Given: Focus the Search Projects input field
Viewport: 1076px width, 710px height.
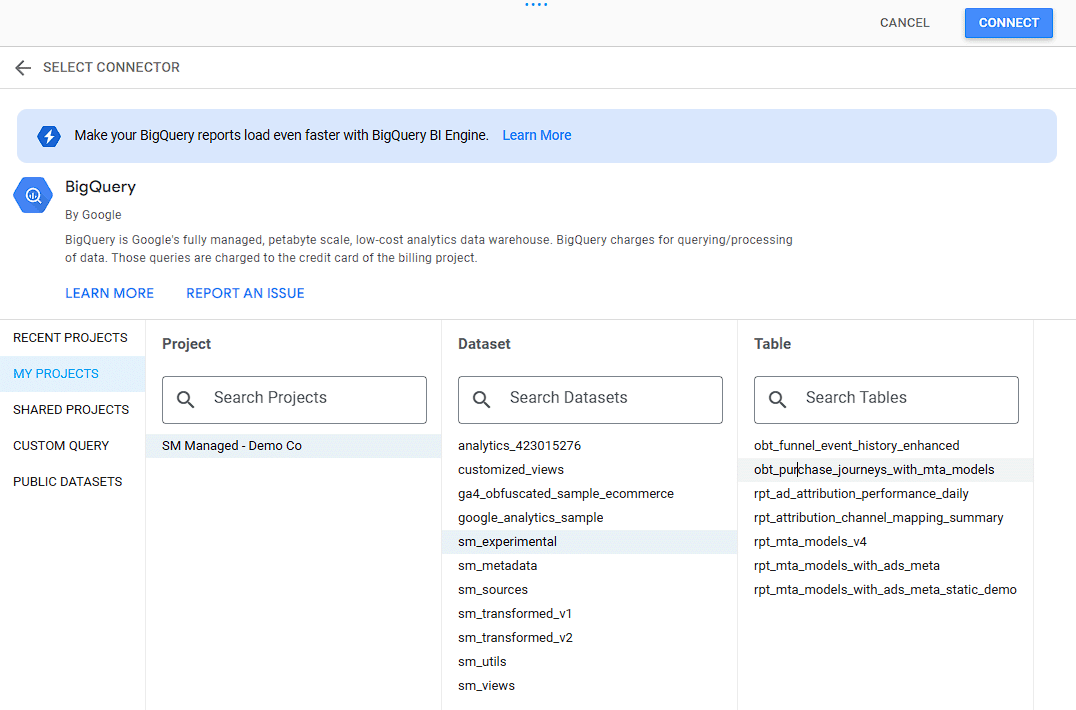Looking at the screenshot, I should [x=294, y=399].
